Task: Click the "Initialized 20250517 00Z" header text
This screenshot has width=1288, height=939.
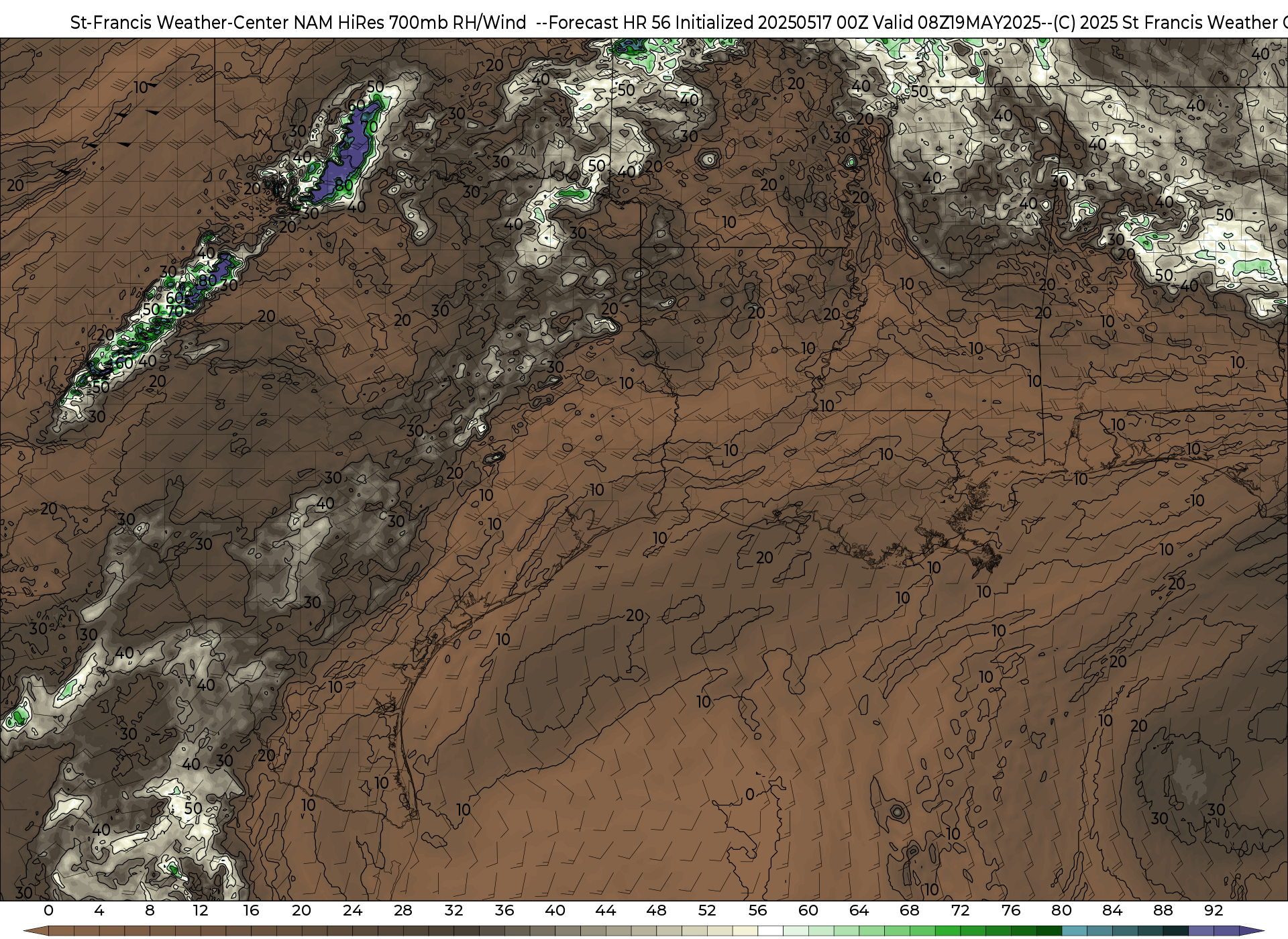Action: pyautogui.click(x=773, y=22)
